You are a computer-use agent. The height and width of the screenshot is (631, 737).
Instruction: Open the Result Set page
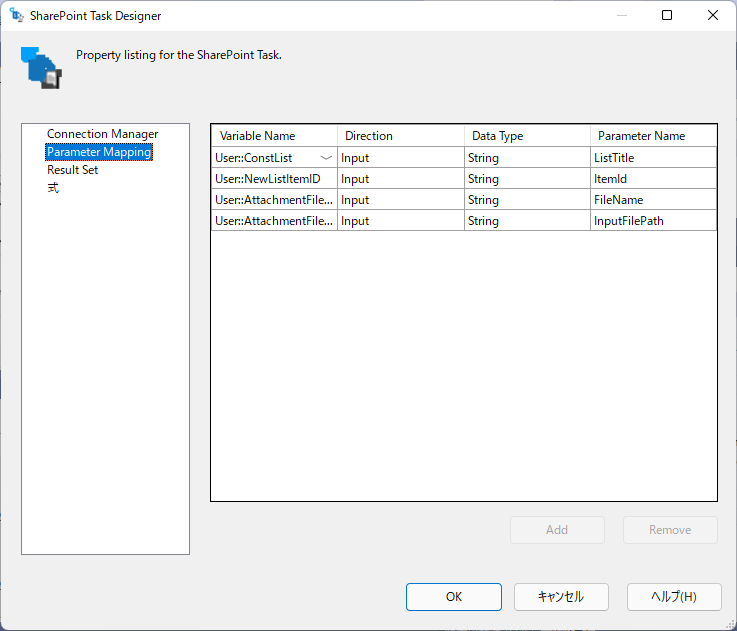click(x=72, y=170)
